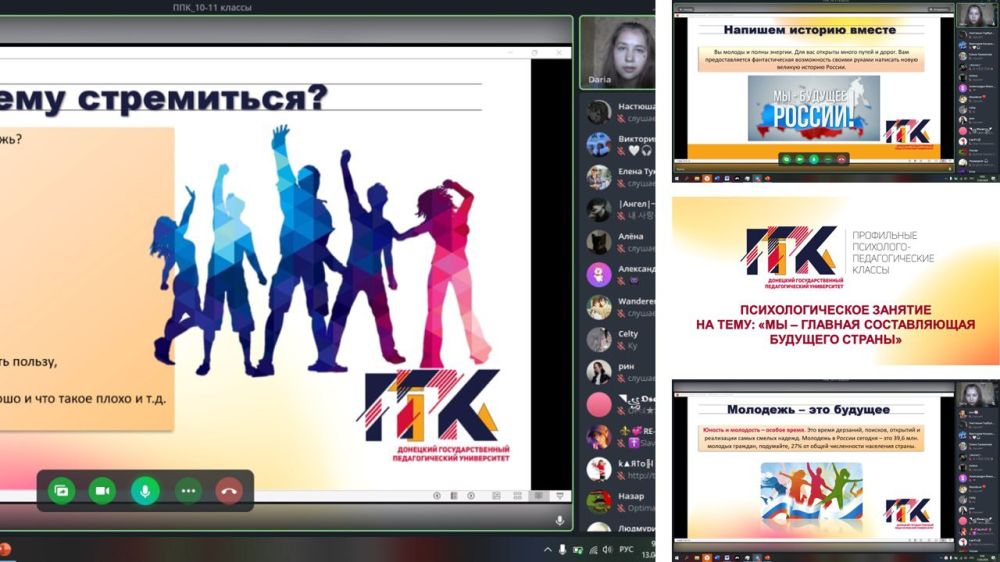The height and width of the screenshot is (562, 1000).
Task: Select the highlighted Reading view icon
Action: coord(538,496)
